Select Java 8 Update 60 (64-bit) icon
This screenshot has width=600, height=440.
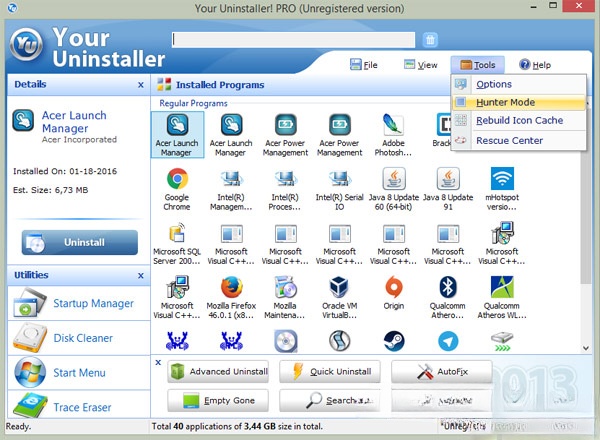pos(394,189)
